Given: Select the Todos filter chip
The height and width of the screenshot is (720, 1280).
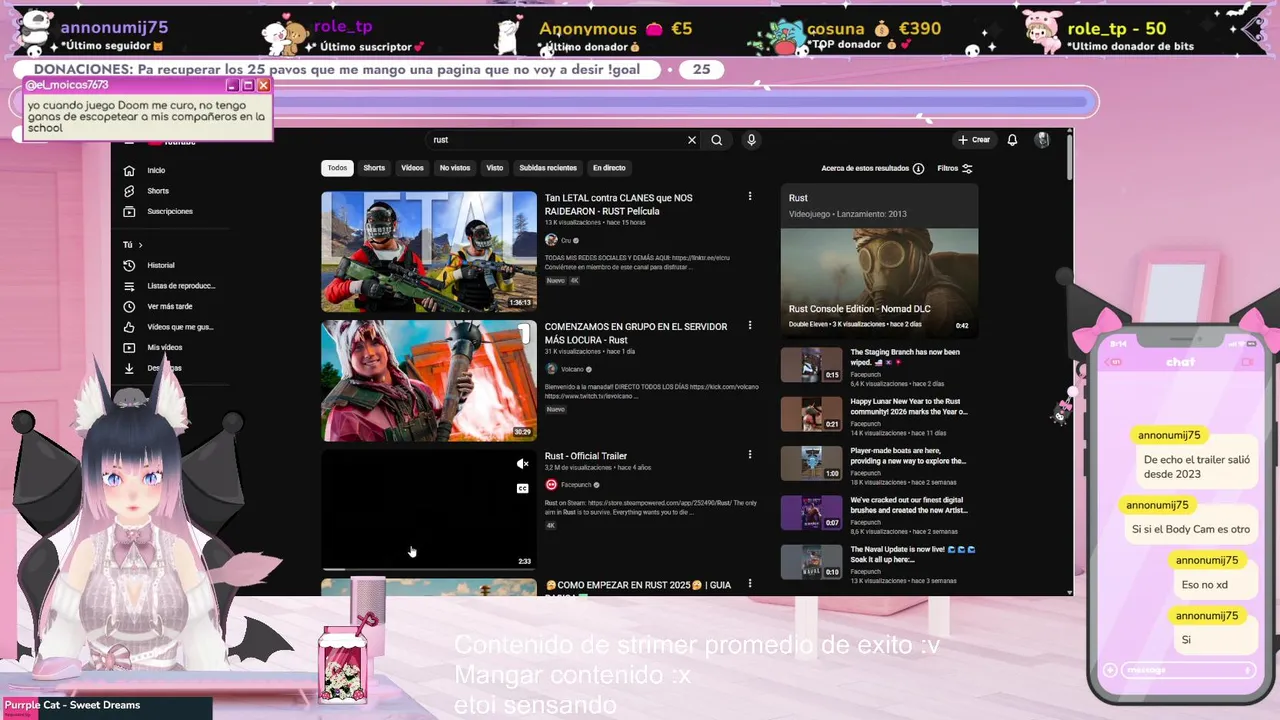Looking at the screenshot, I should pyautogui.click(x=338, y=168).
